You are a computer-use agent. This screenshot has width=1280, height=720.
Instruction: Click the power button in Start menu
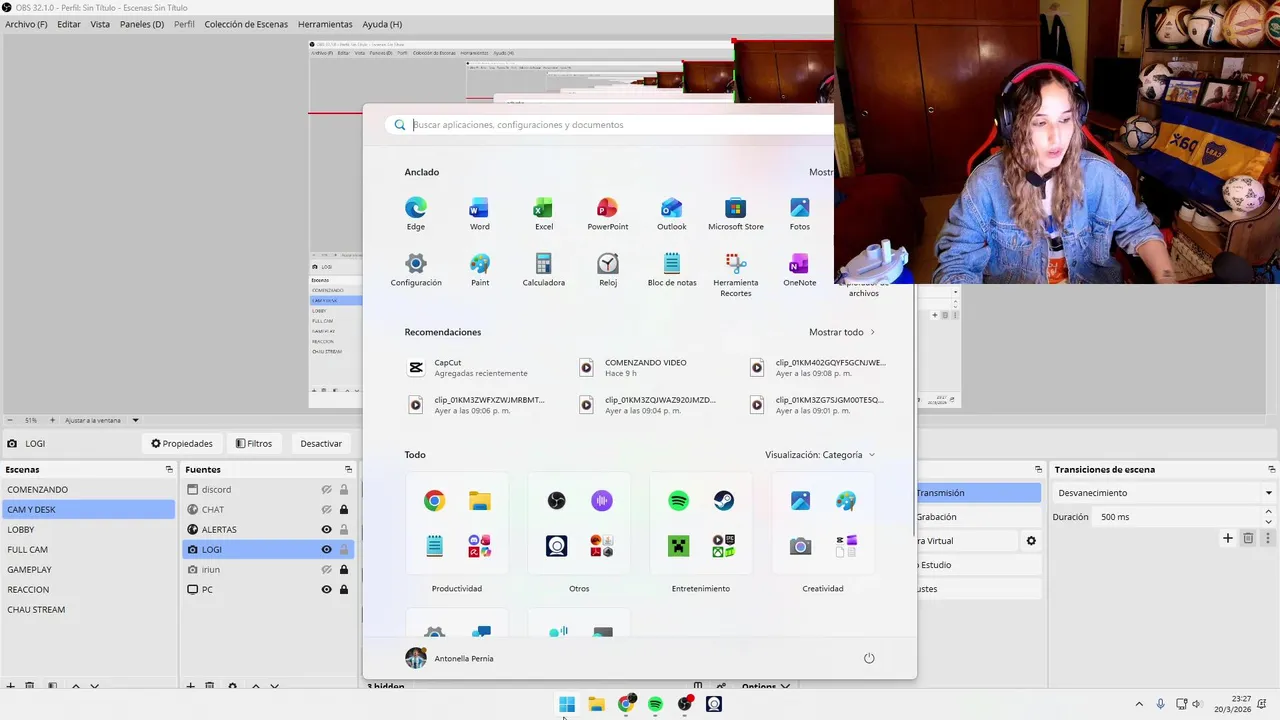tap(869, 658)
